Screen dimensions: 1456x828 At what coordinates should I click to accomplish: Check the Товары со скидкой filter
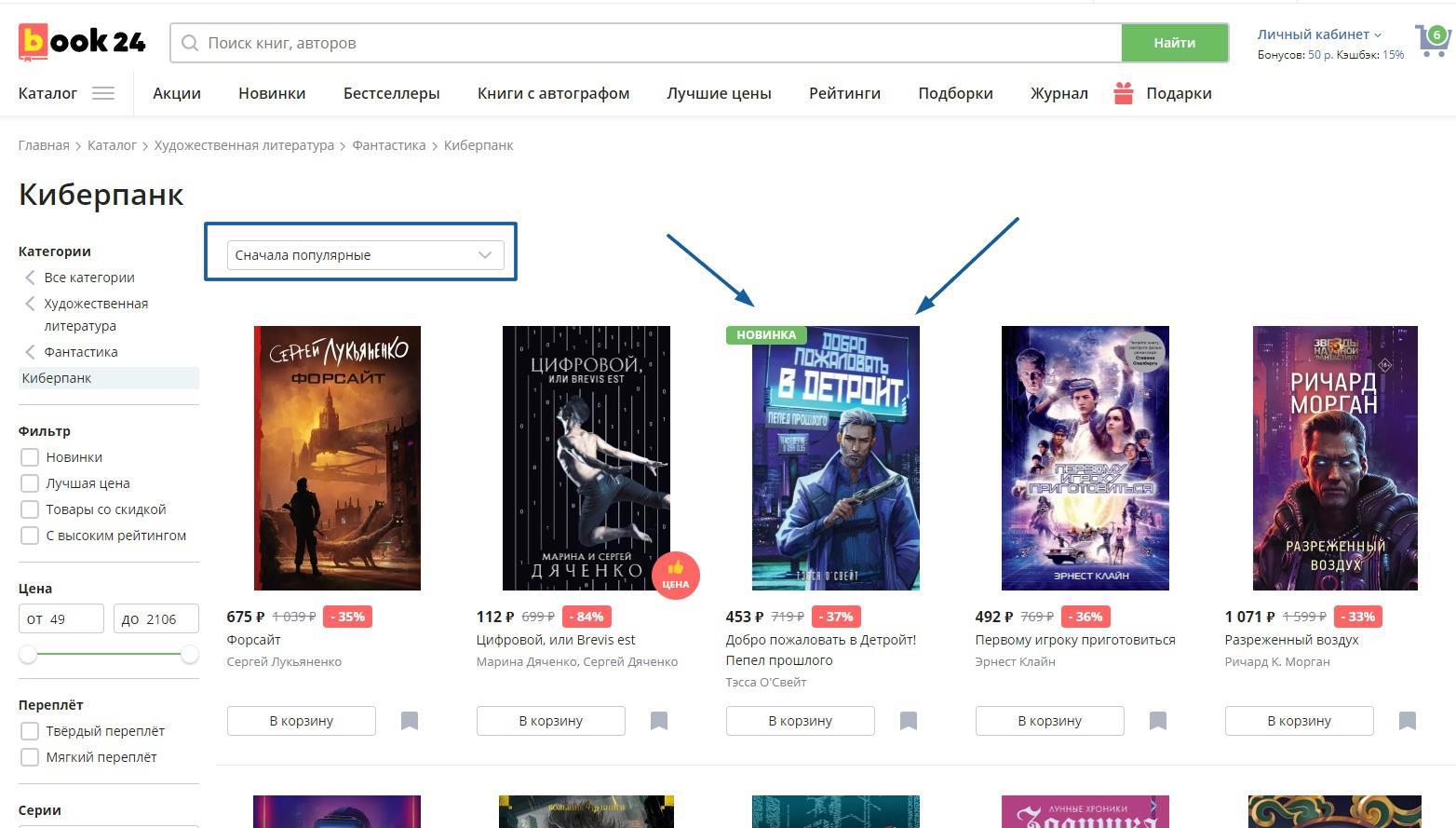point(30,509)
